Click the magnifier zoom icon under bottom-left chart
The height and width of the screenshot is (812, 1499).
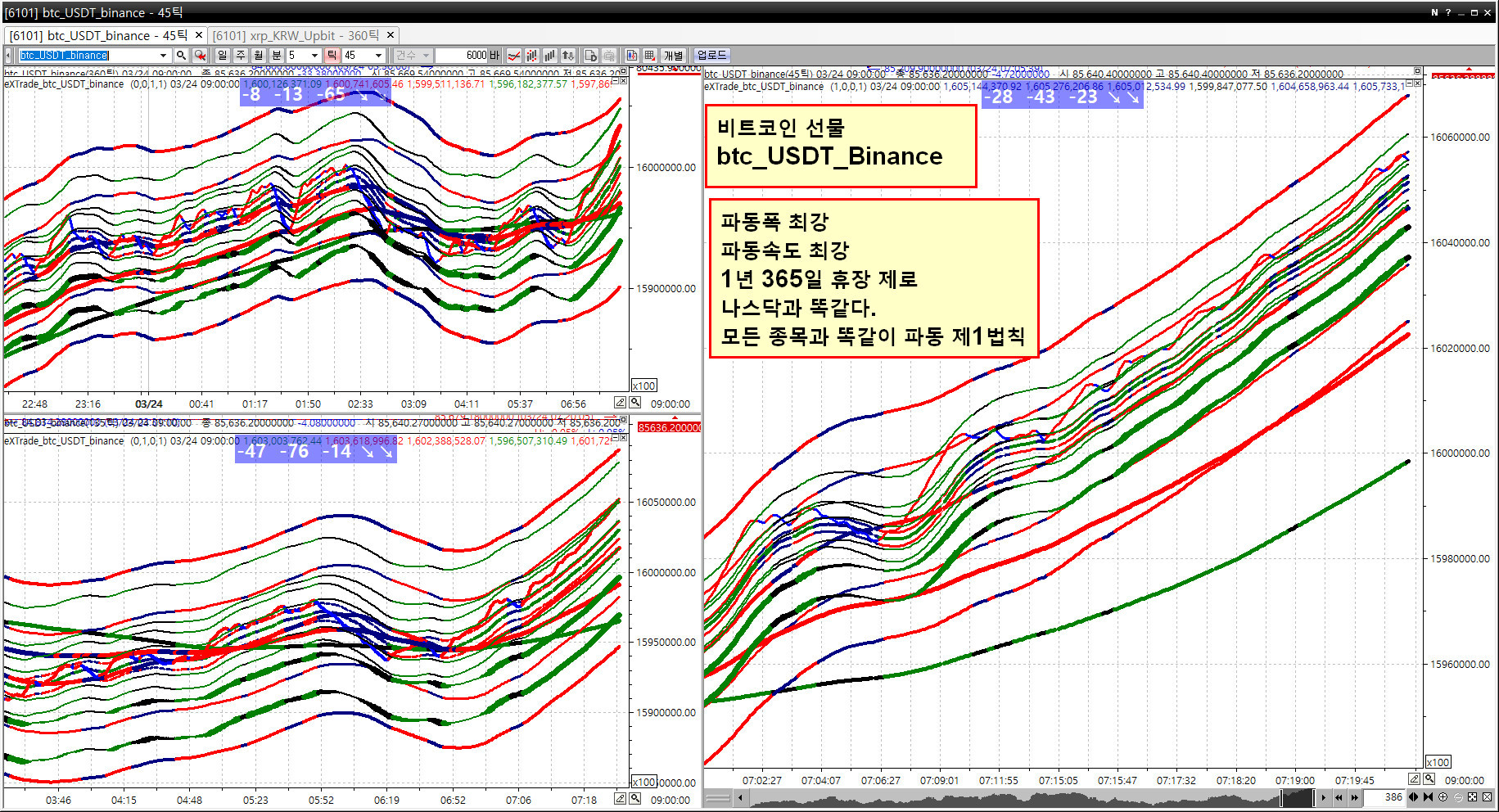click(634, 799)
